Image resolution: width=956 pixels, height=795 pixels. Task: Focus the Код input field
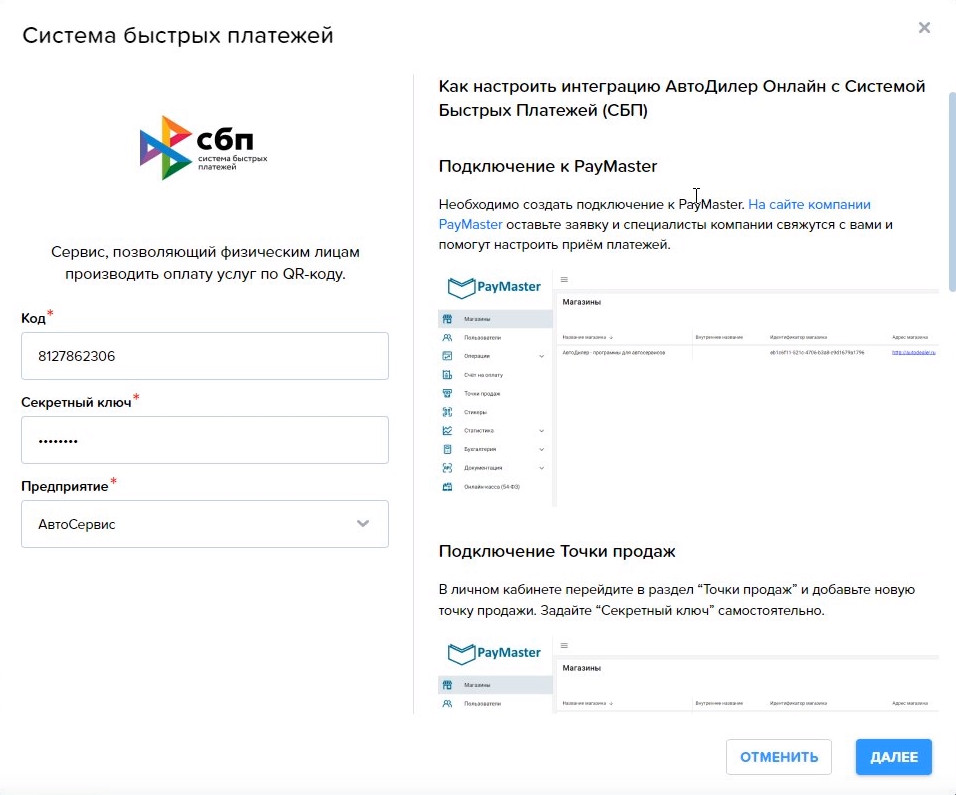click(205, 356)
